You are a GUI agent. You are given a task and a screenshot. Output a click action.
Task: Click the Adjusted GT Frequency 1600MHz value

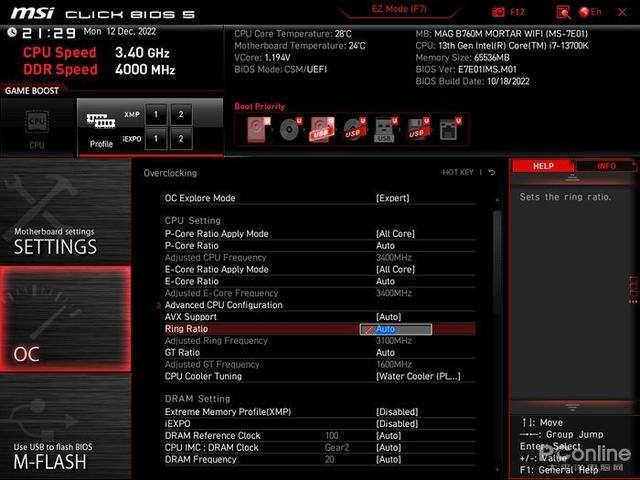394,364
